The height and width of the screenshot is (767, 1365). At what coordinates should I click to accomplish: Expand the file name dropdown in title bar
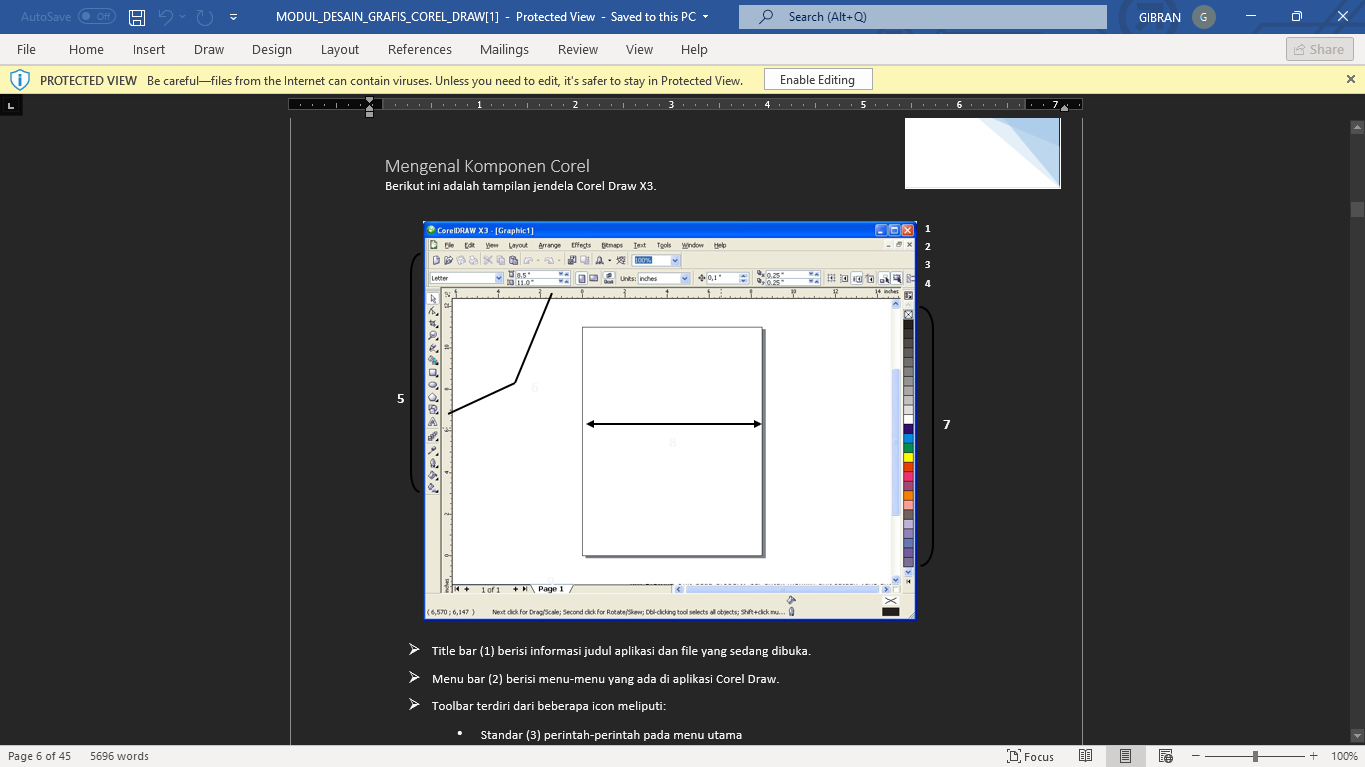tap(705, 17)
